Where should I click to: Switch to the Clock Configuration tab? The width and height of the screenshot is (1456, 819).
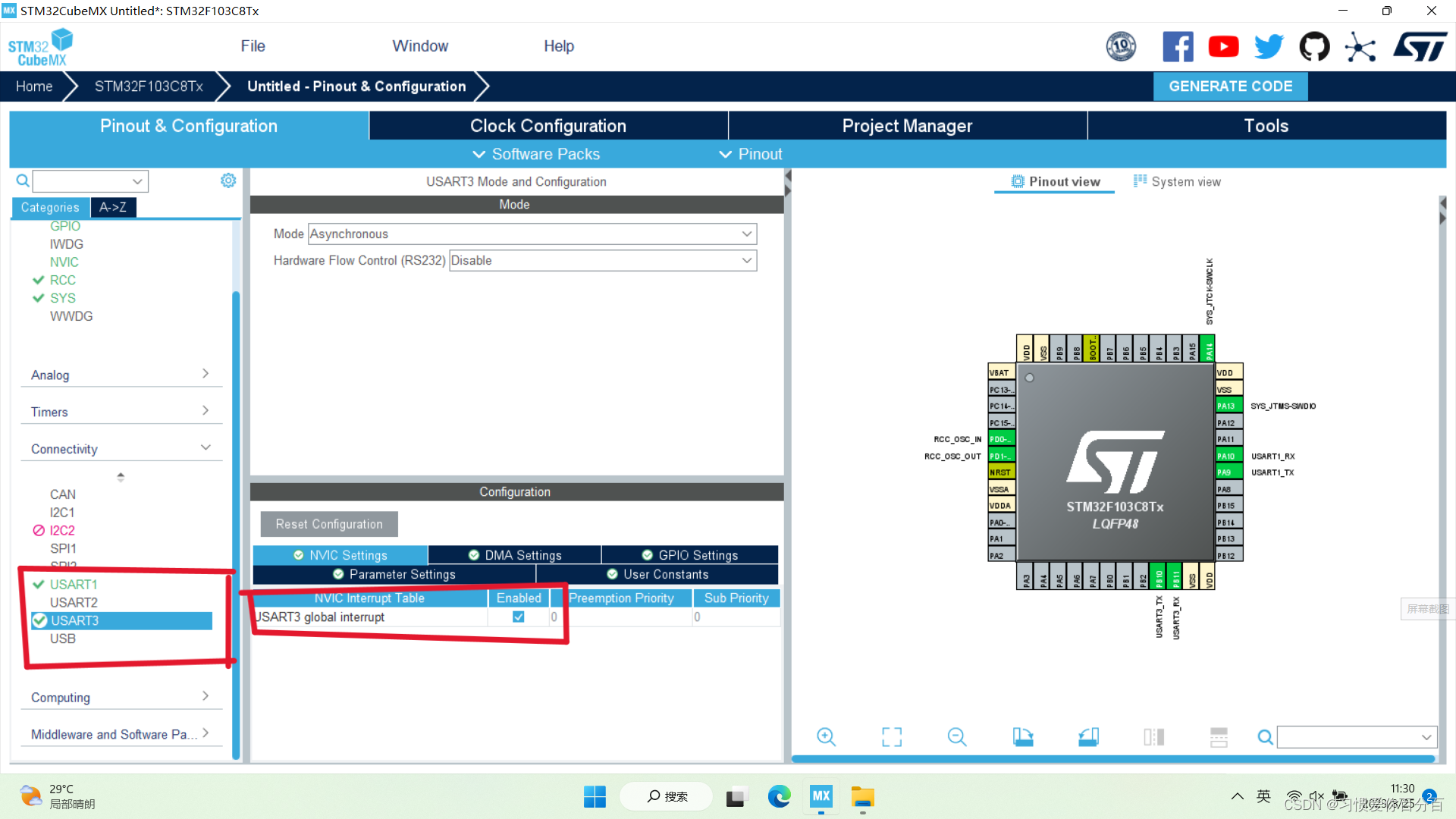(548, 125)
